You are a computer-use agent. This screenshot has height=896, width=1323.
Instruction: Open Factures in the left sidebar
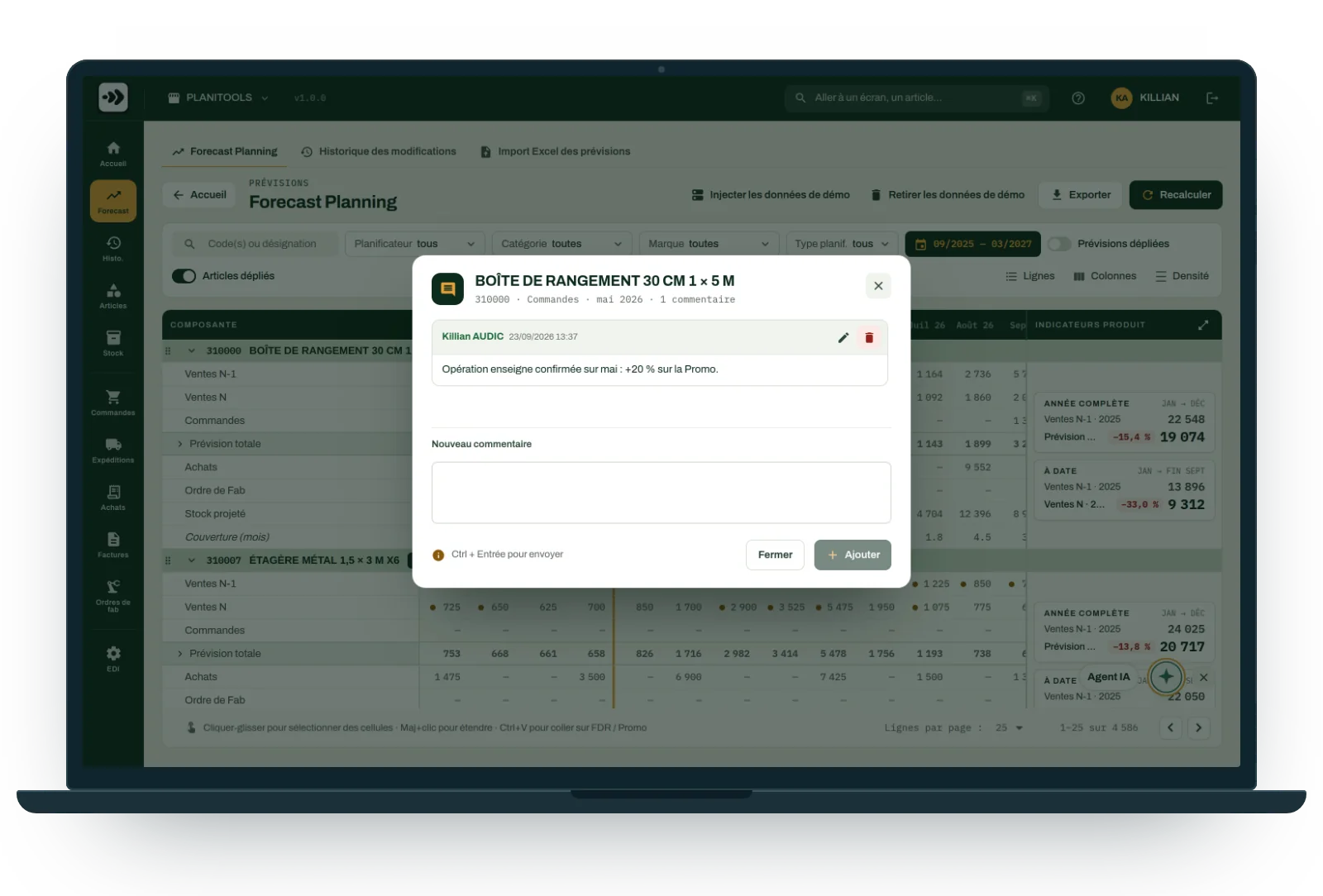[113, 545]
